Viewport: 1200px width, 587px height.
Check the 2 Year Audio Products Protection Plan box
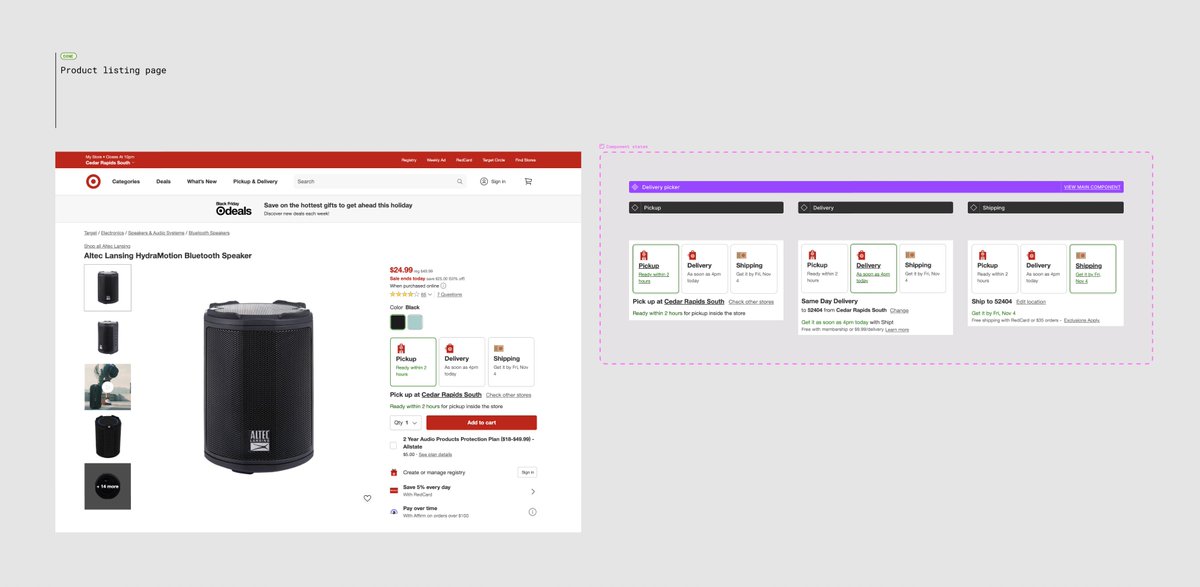pos(393,445)
